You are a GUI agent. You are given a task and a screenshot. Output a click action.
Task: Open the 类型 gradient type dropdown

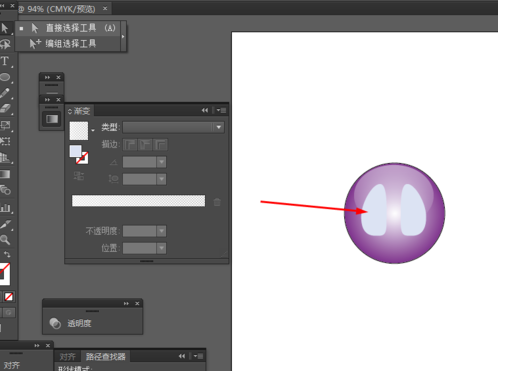173,127
